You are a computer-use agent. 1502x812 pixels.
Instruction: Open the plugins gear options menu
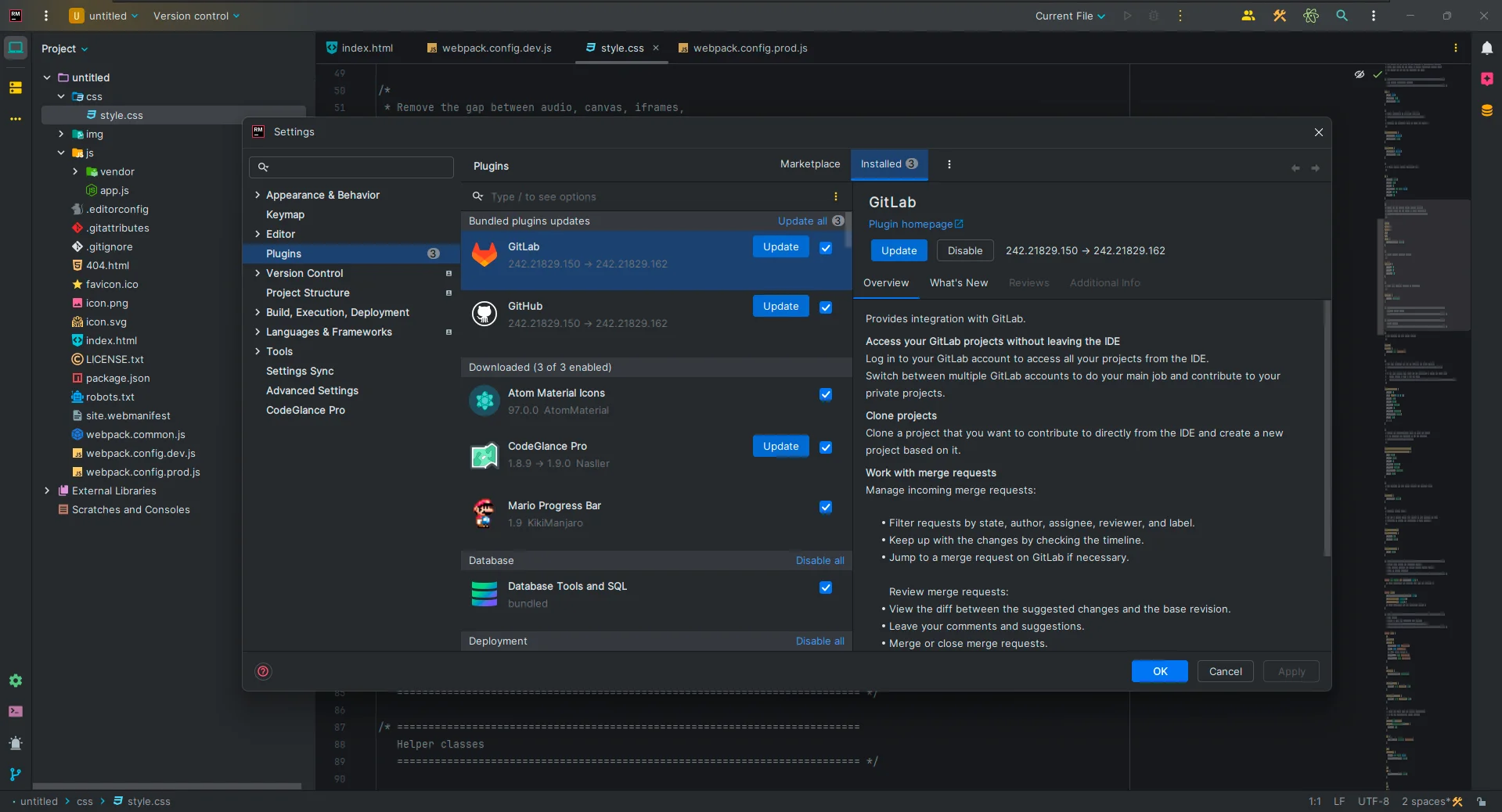pyautogui.click(x=949, y=164)
